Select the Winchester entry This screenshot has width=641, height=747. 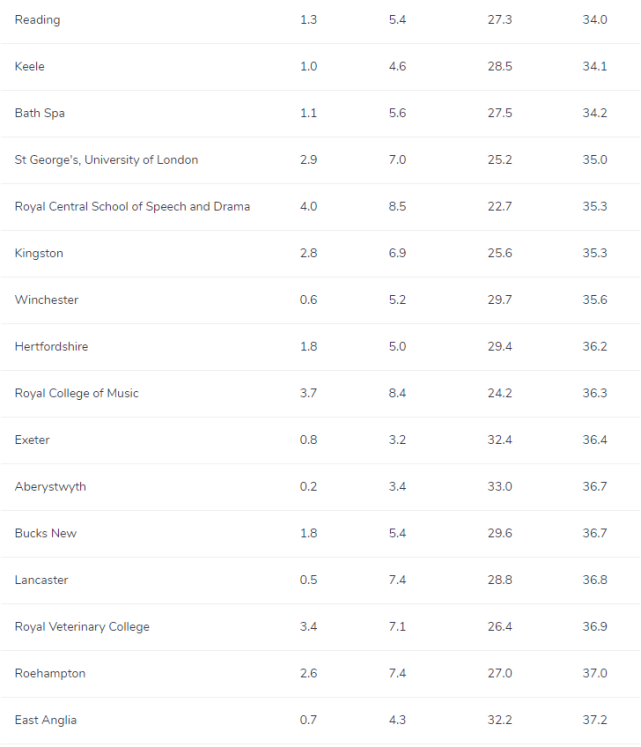point(46,300)
